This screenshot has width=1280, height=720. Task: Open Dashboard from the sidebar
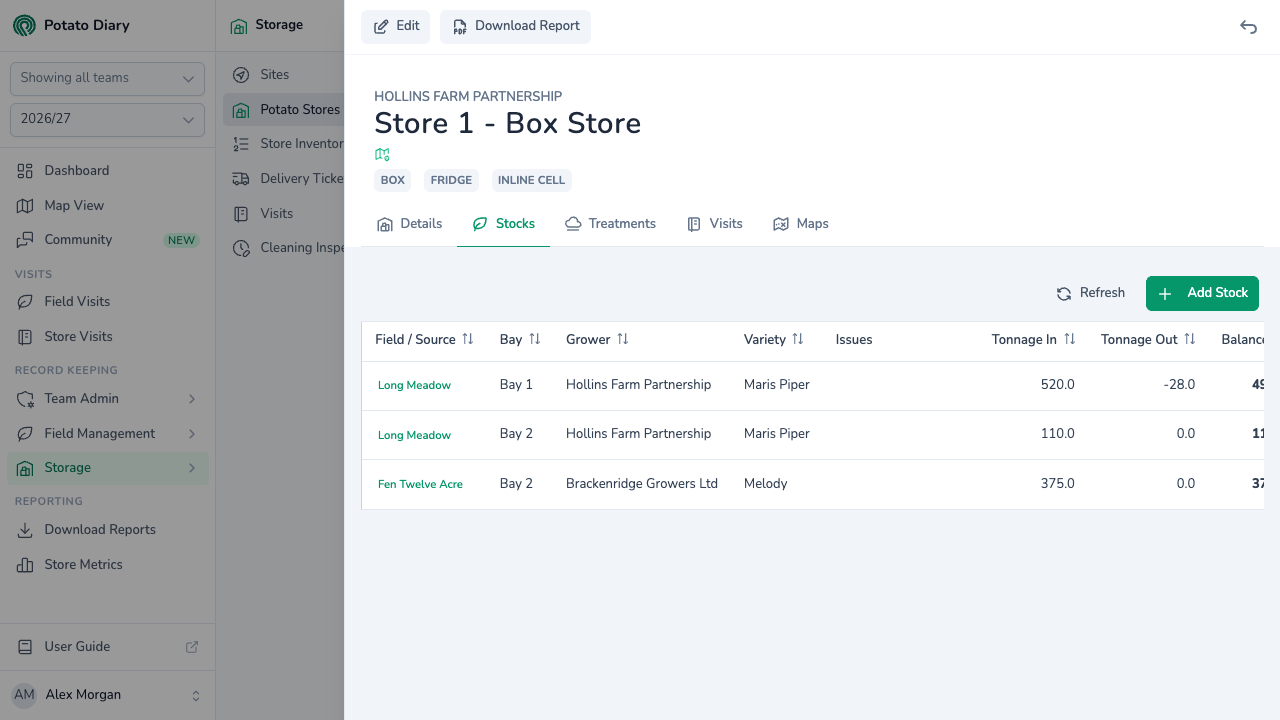108,171
